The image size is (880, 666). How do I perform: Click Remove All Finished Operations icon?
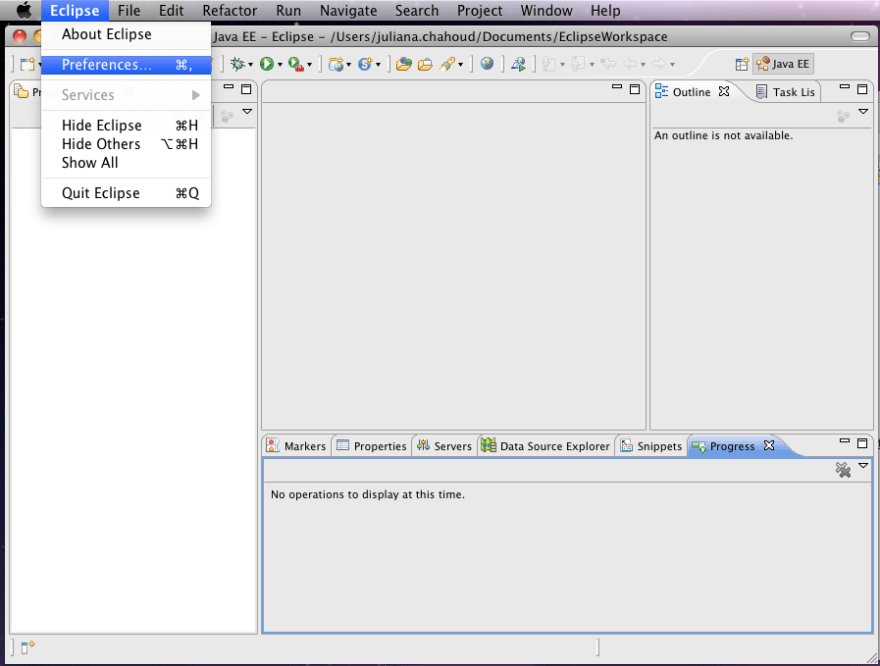(x=843, y=469)
